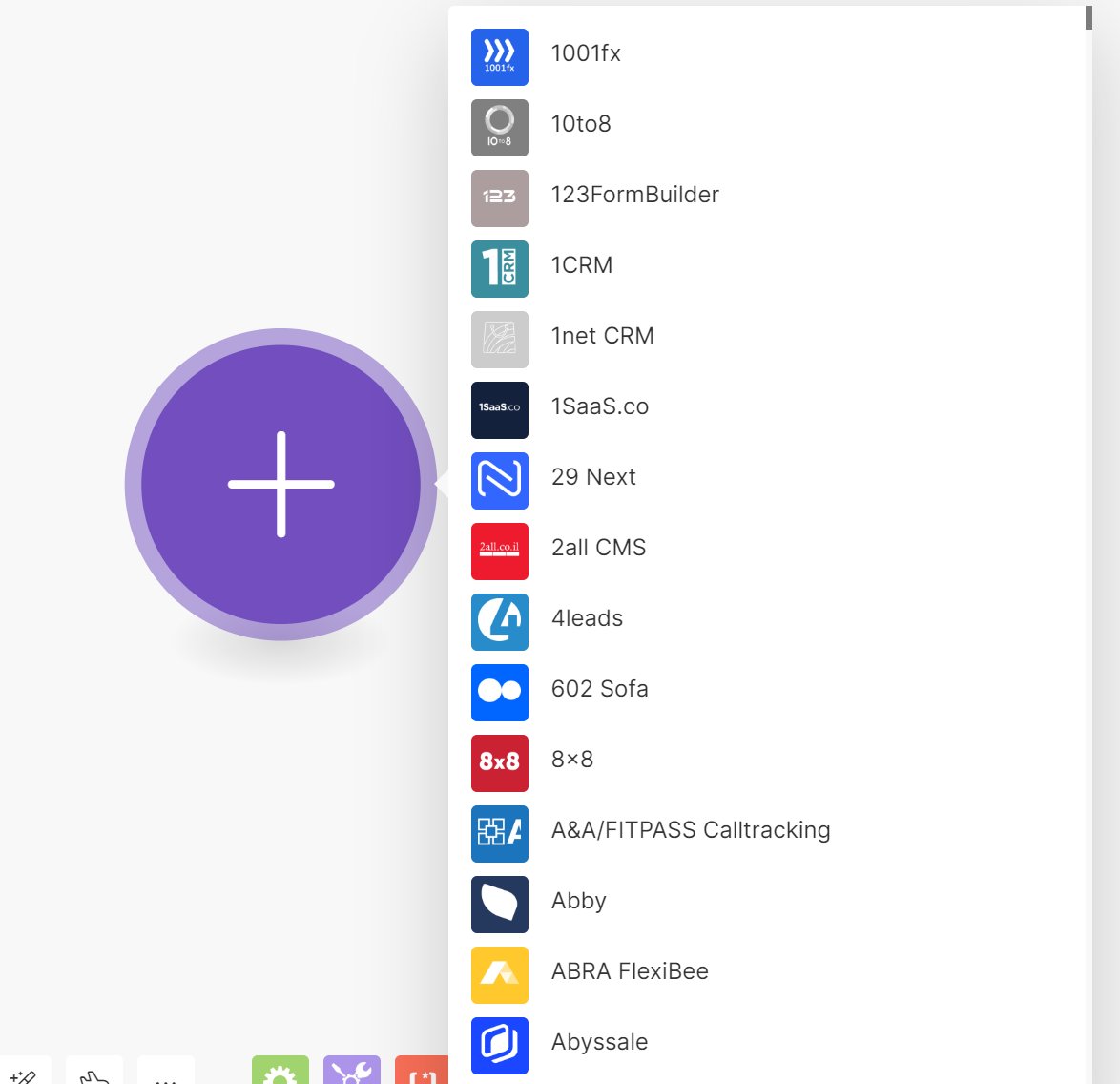This screenshot has height=1084, width=1120.
Task: Select the Abyssale app icon
Action: 499,1046
